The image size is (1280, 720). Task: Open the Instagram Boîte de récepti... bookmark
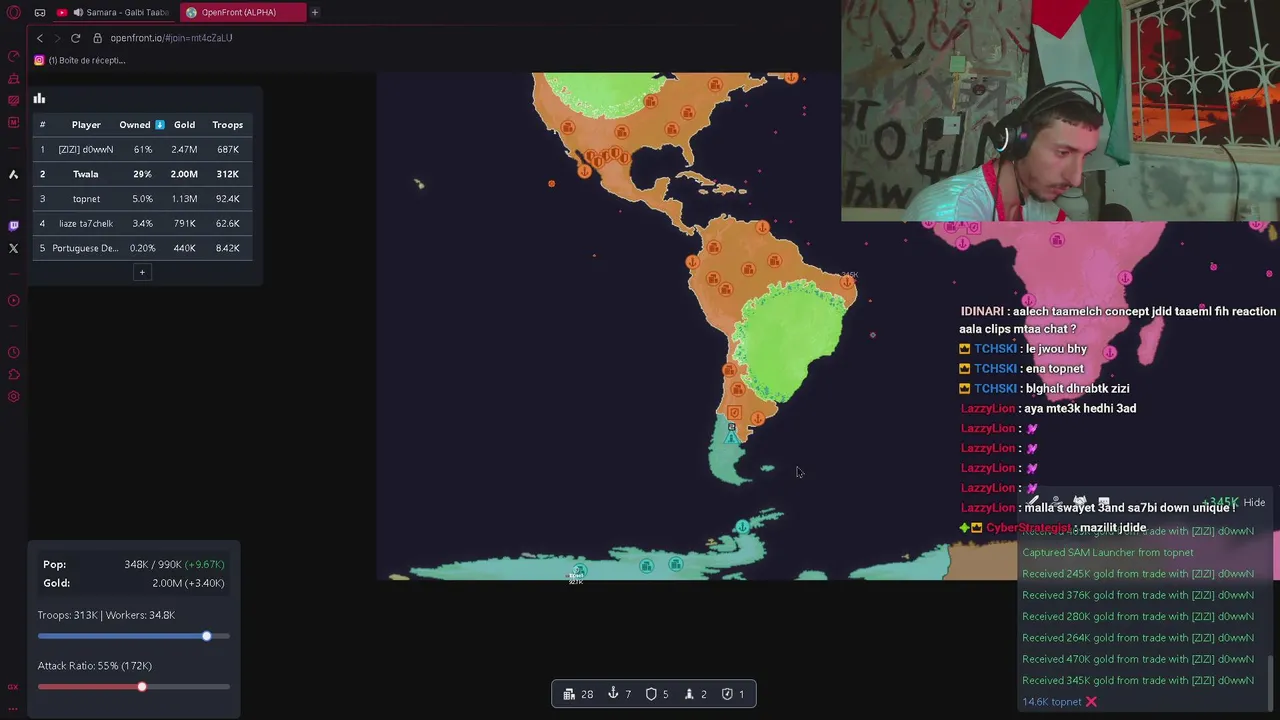pos(80,60)
